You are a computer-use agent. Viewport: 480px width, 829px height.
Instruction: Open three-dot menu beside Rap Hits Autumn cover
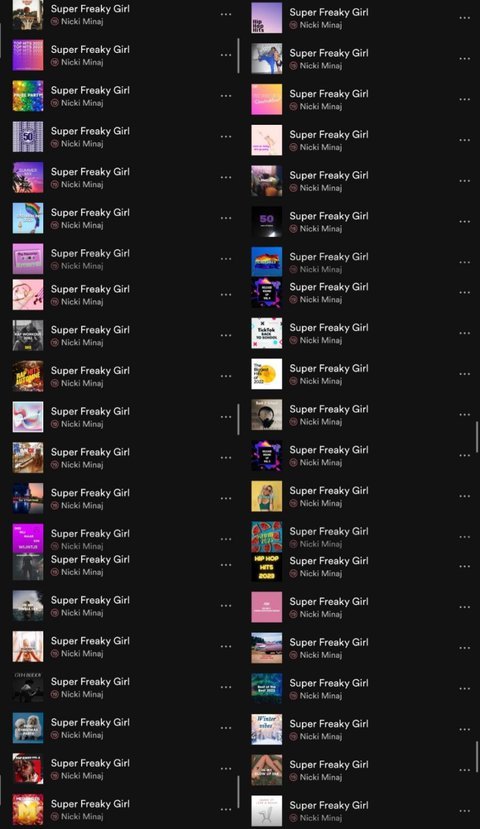[226, 376]
